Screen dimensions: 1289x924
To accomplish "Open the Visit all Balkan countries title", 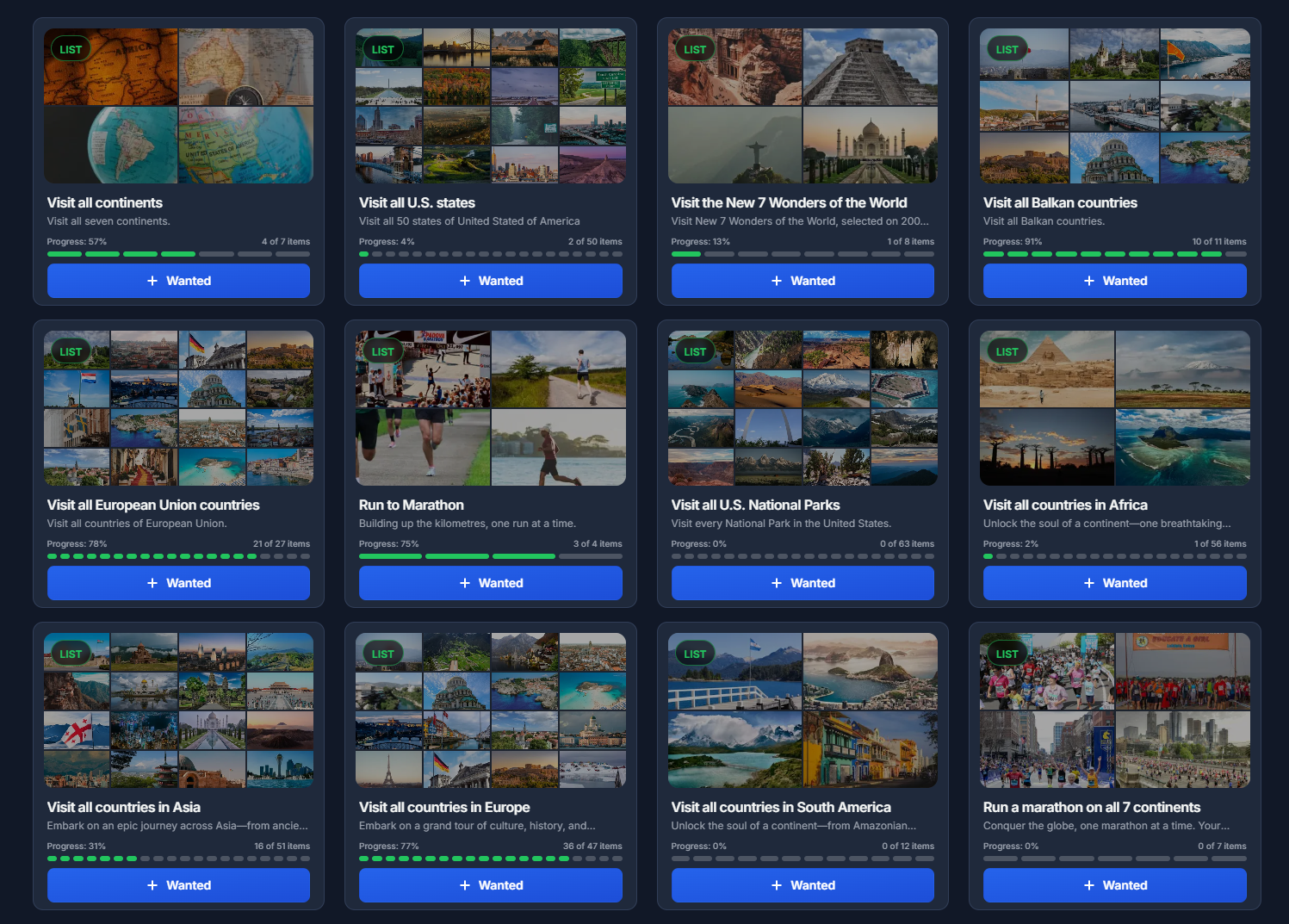I will (x=1060, y=203).
